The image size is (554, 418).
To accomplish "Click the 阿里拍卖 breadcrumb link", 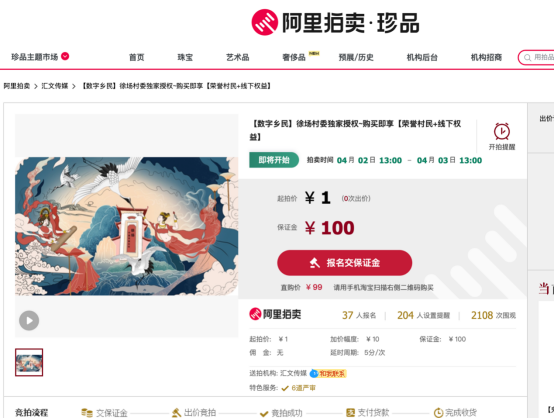I will [x=17, y=86].
